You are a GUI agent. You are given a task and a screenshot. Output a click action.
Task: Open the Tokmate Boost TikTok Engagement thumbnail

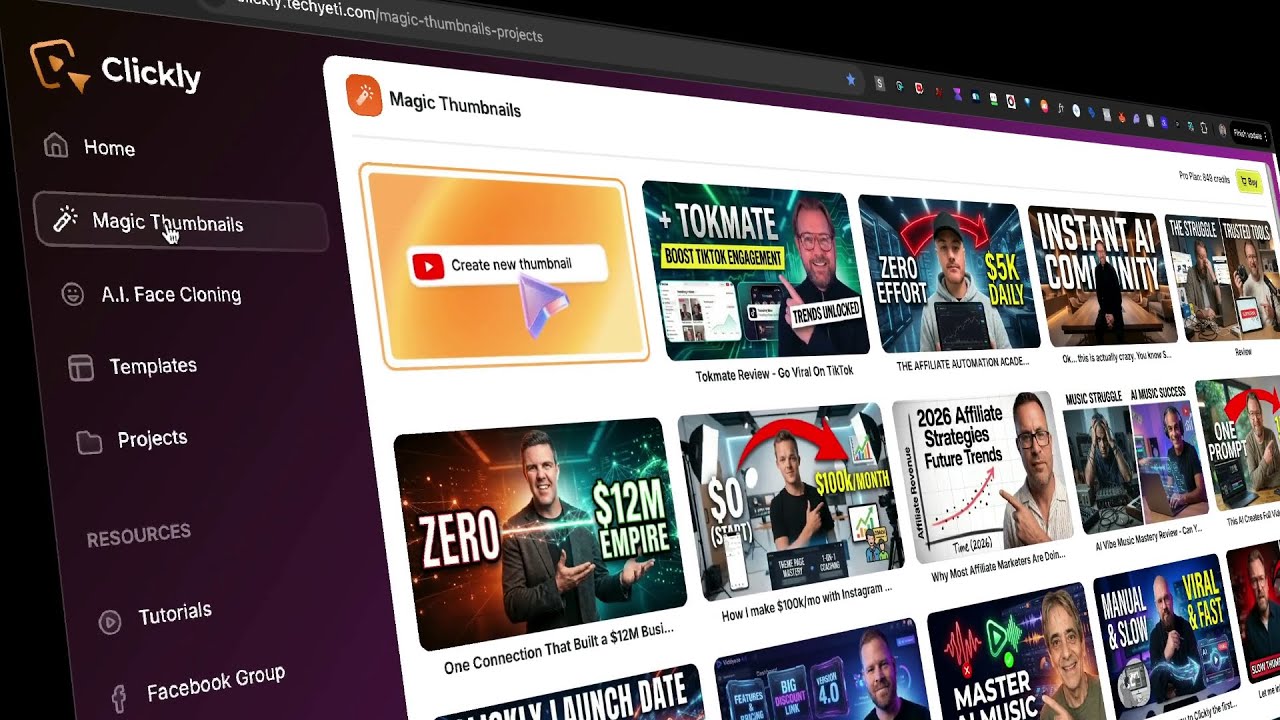point(754,270)
